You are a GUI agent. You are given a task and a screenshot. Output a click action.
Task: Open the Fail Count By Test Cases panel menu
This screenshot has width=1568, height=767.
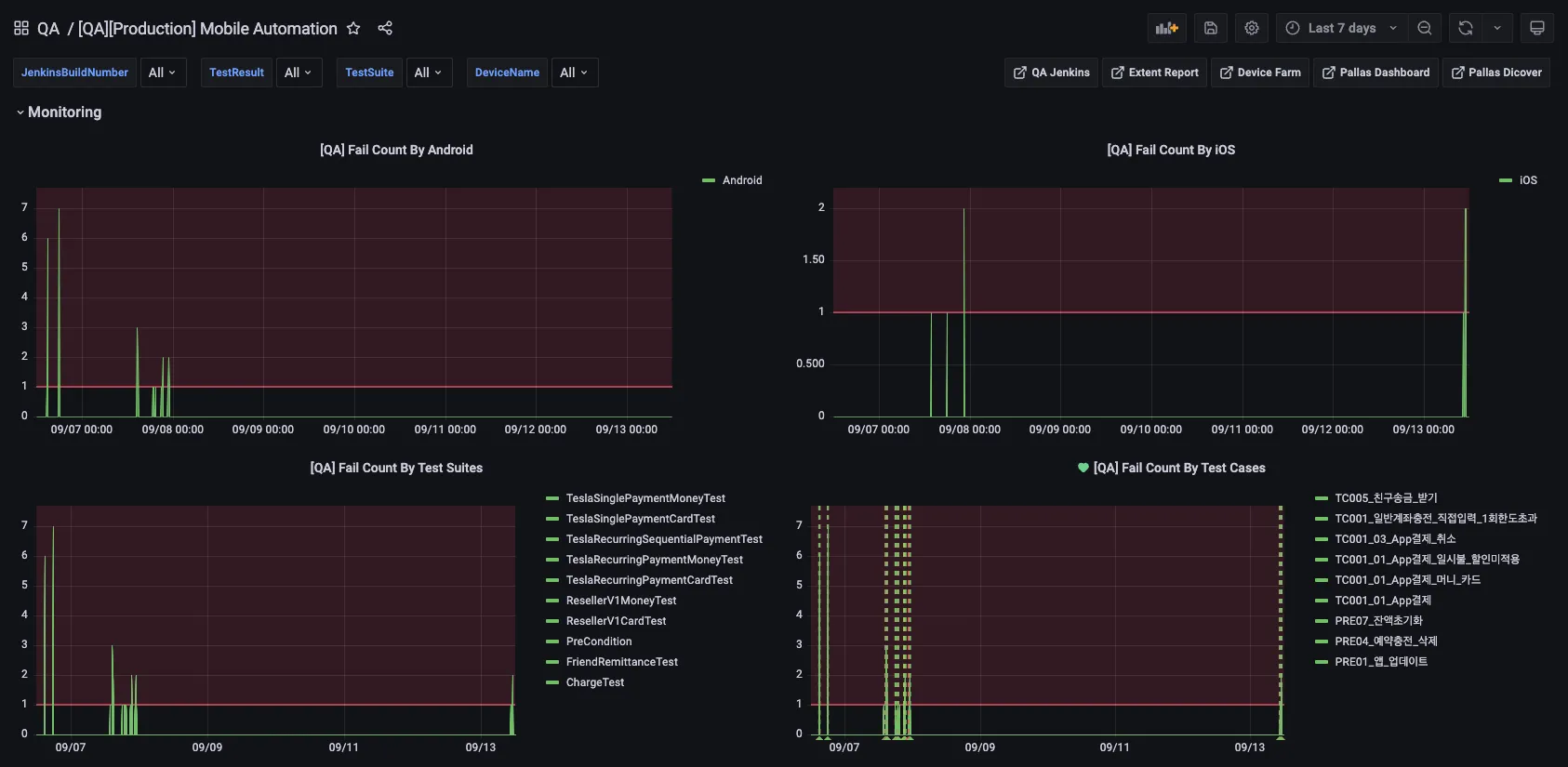(x=1179, y=468)
